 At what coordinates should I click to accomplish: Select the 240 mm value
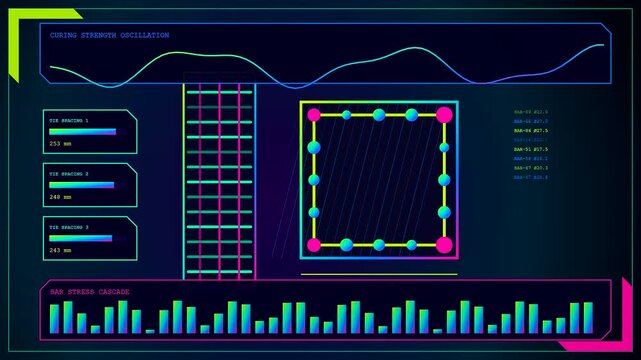61,197
